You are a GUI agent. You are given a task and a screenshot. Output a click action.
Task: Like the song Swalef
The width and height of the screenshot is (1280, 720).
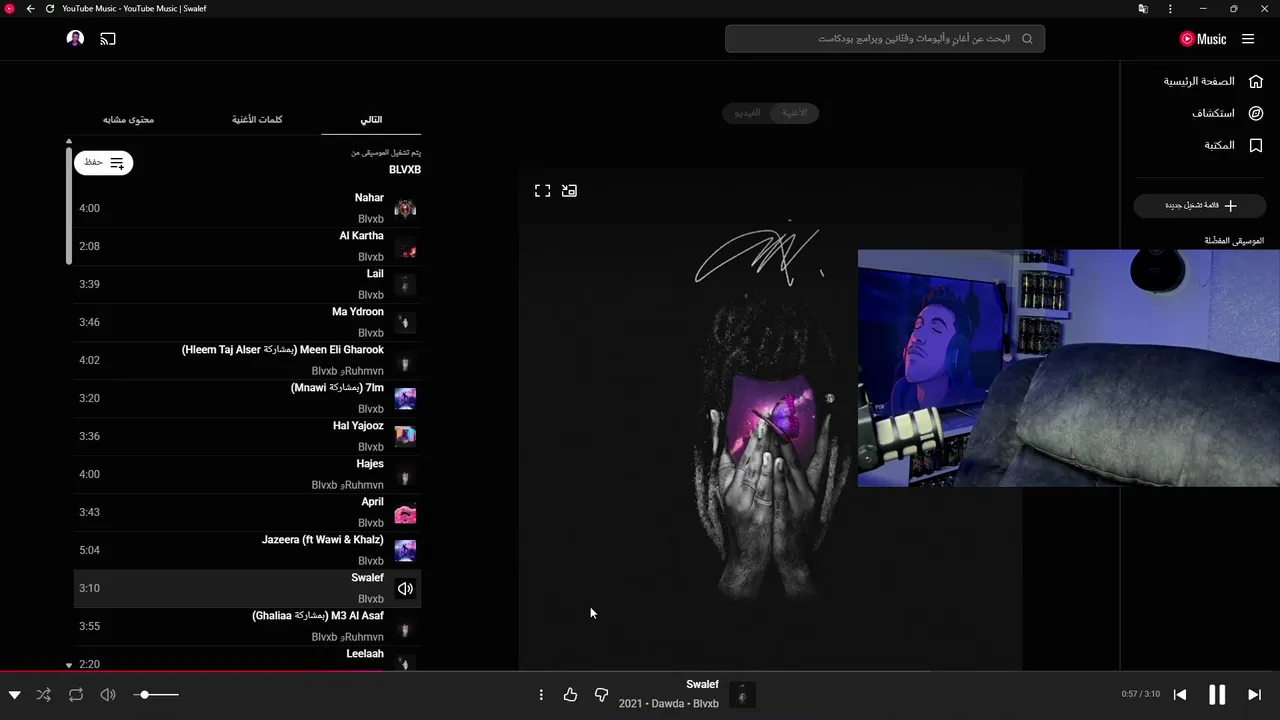[x=570, y=695]
